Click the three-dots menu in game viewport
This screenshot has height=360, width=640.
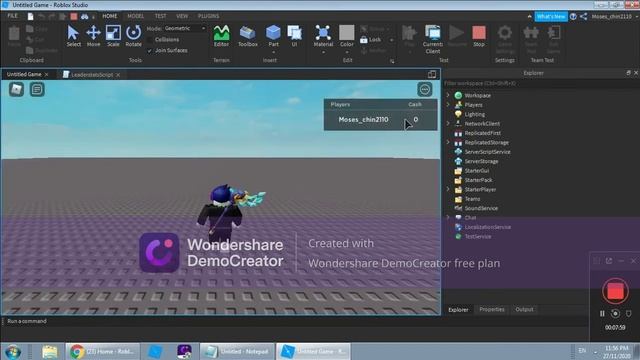click(425, 89)
